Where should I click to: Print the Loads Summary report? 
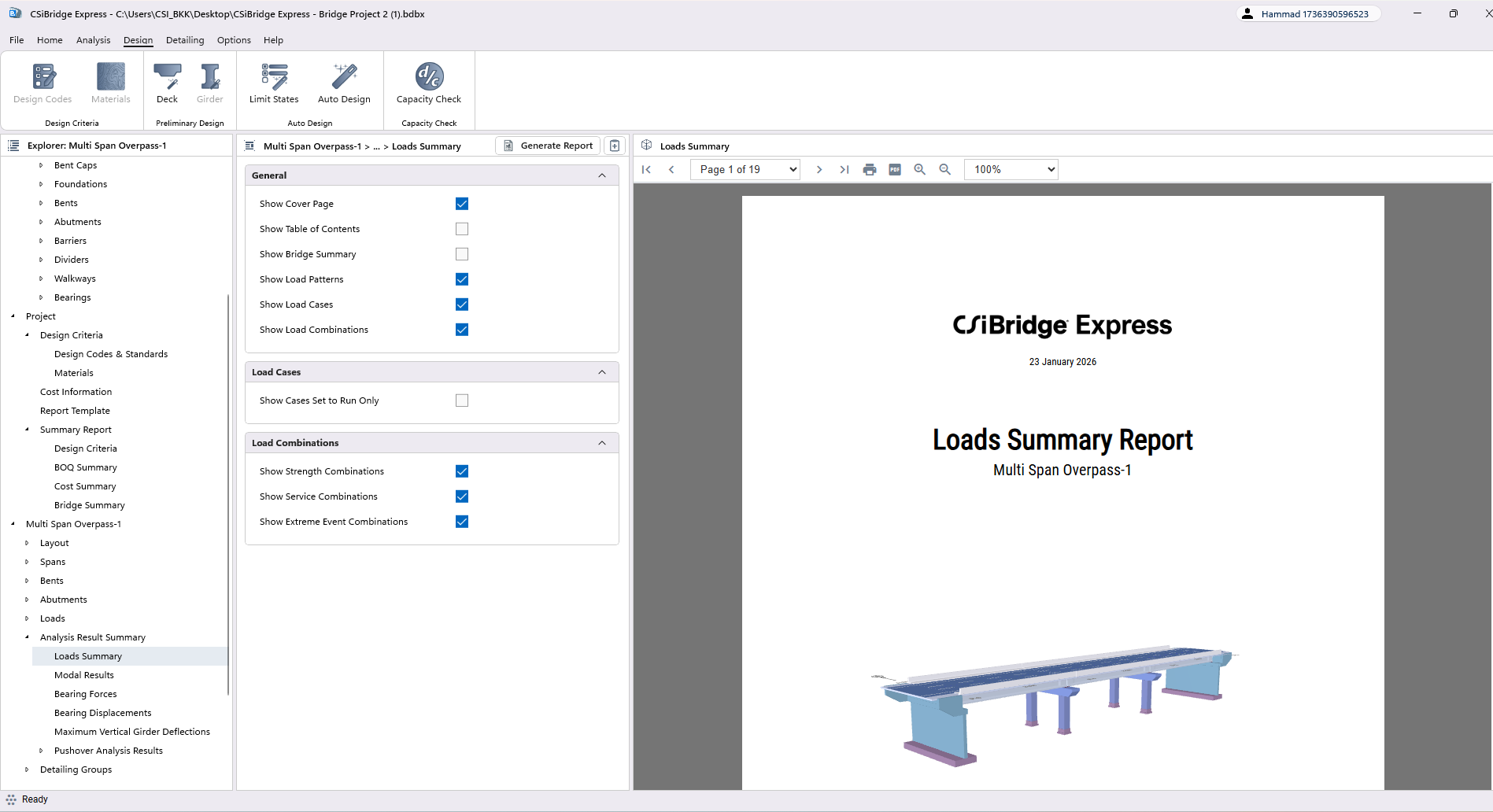[x=869, y=169]
